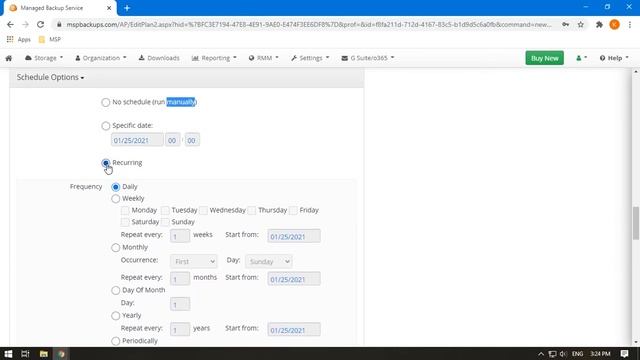The image size is (640, 360).
Task: Click the browser back arrow
Action: (10, 24)
